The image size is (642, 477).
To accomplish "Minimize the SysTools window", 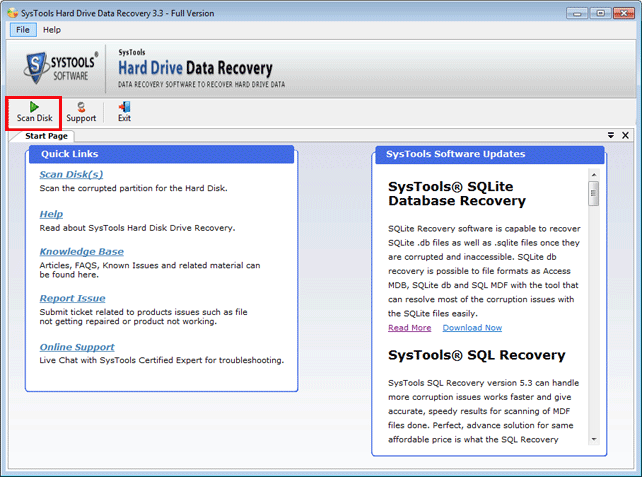I will 577,14.
